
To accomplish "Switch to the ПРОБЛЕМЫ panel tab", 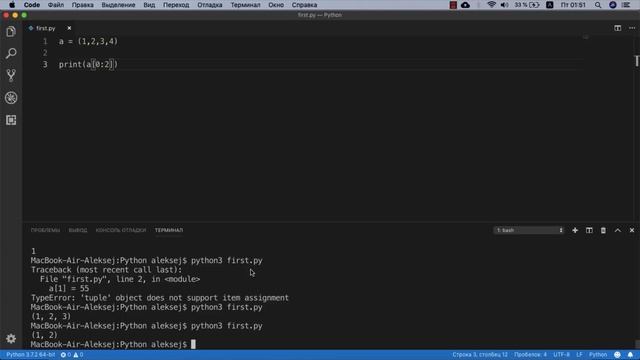I will (45, 230).
